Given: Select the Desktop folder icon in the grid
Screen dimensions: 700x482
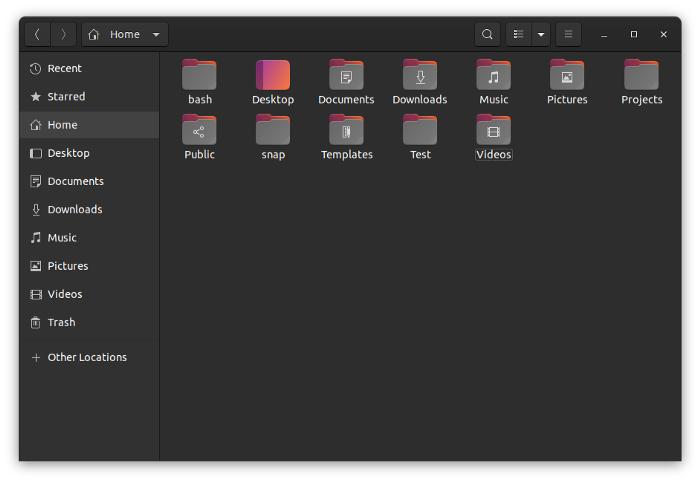Looking at the screenshot, I should [x=273, y=75].
